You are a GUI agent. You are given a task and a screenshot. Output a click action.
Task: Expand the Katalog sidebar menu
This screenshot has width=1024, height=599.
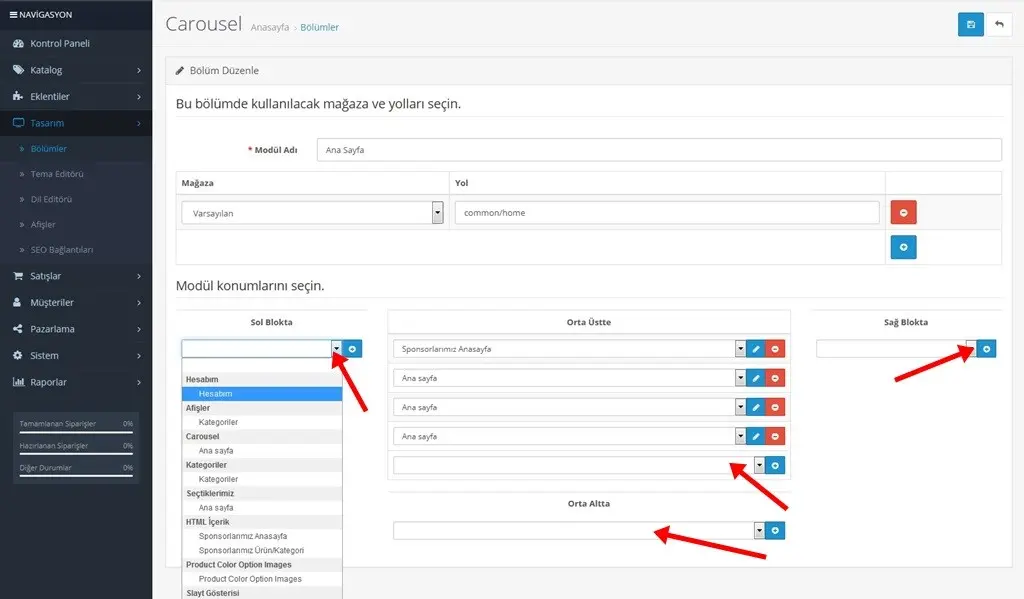[x=76, y=70]
